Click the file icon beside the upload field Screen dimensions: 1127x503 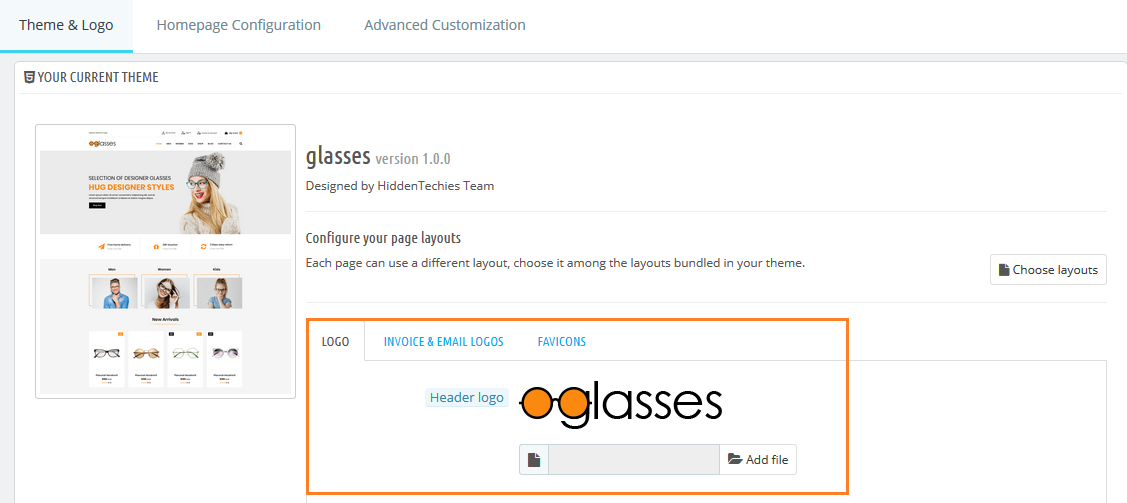534,460
